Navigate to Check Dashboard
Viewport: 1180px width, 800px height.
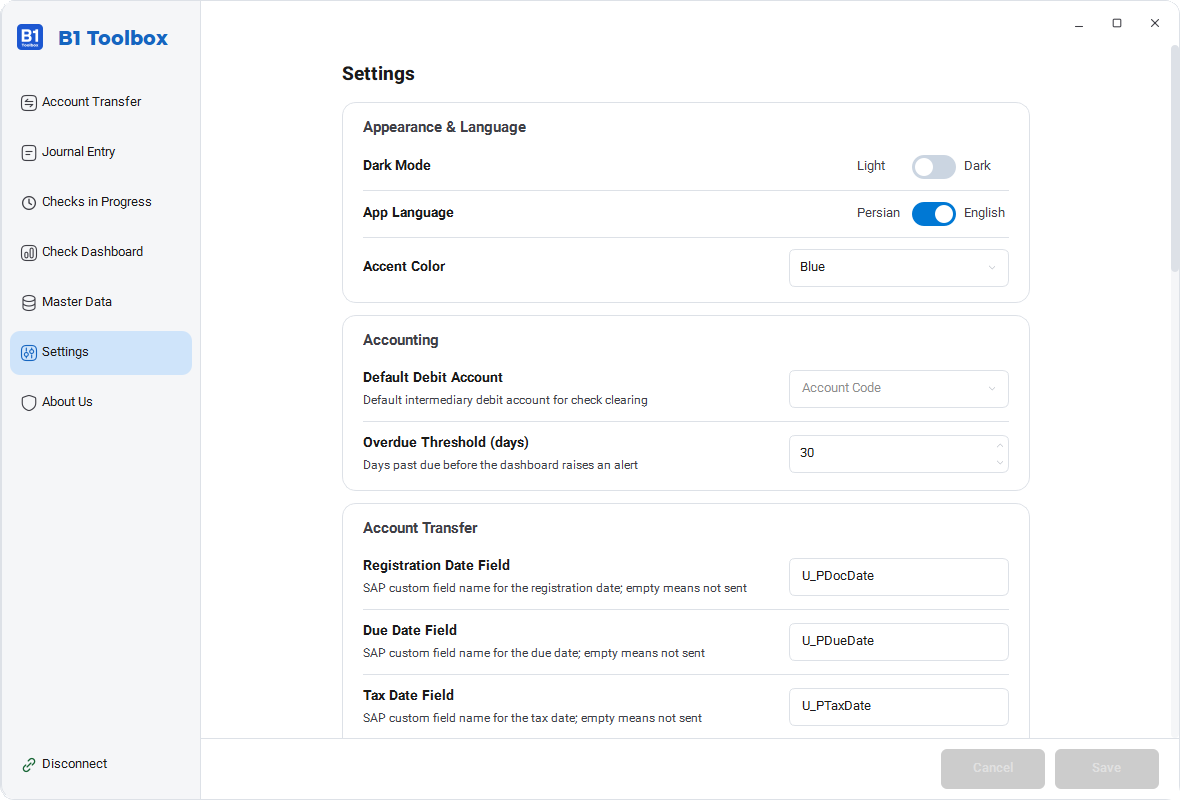101,253
